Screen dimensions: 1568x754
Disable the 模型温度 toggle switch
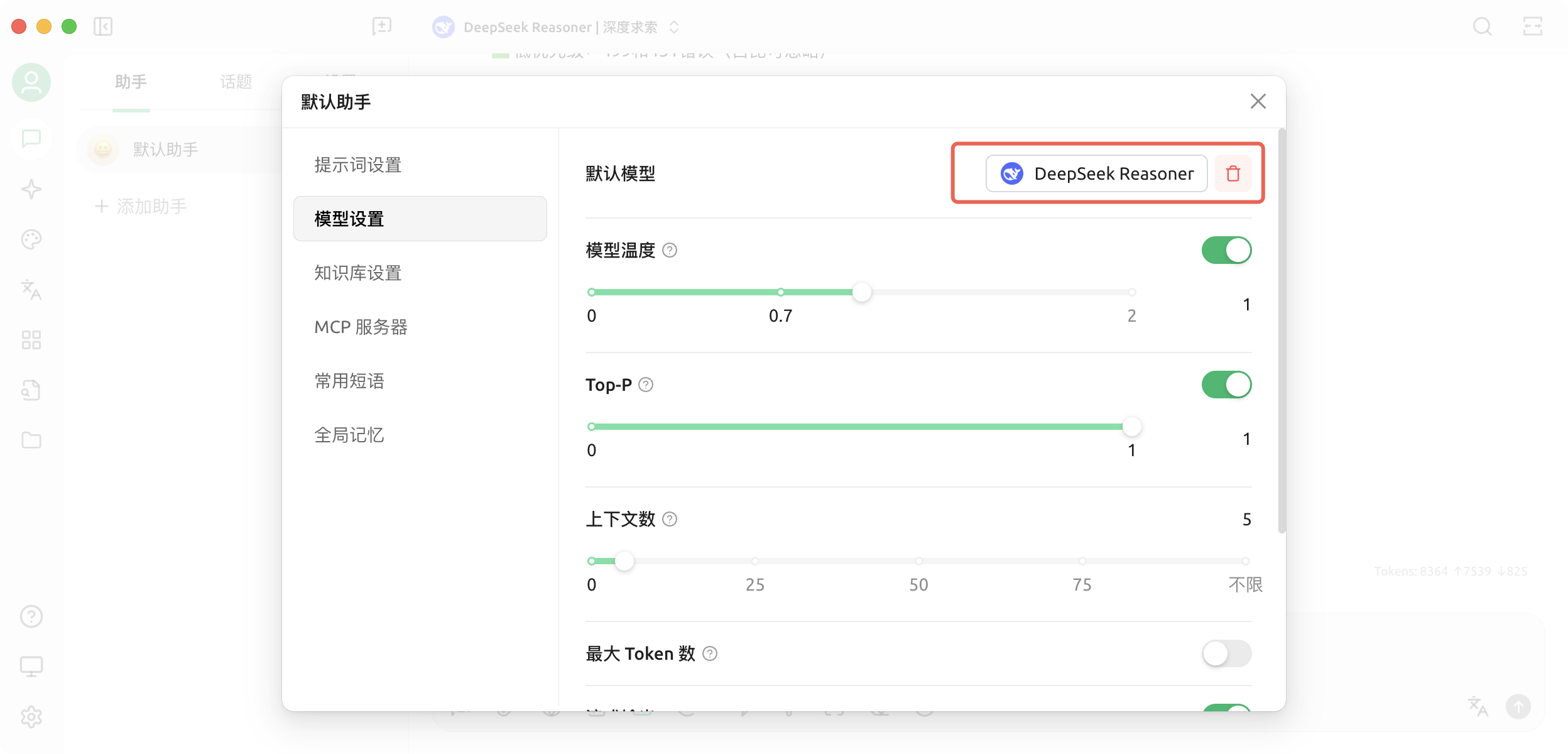(x=1226, y=250)
